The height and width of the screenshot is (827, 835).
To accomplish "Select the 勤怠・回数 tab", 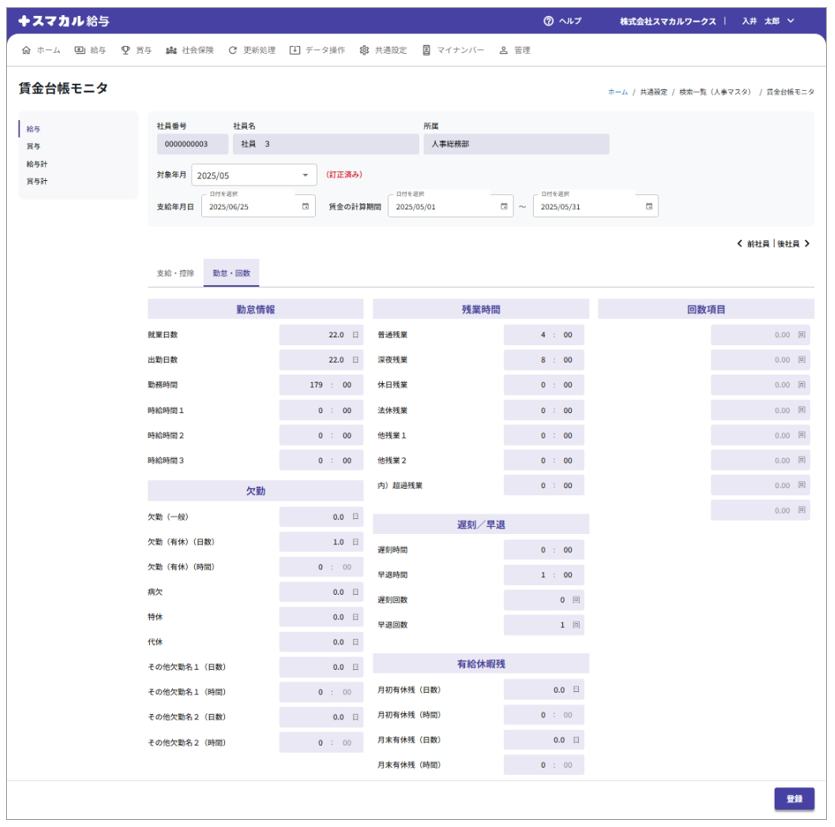I will point(231,273).
